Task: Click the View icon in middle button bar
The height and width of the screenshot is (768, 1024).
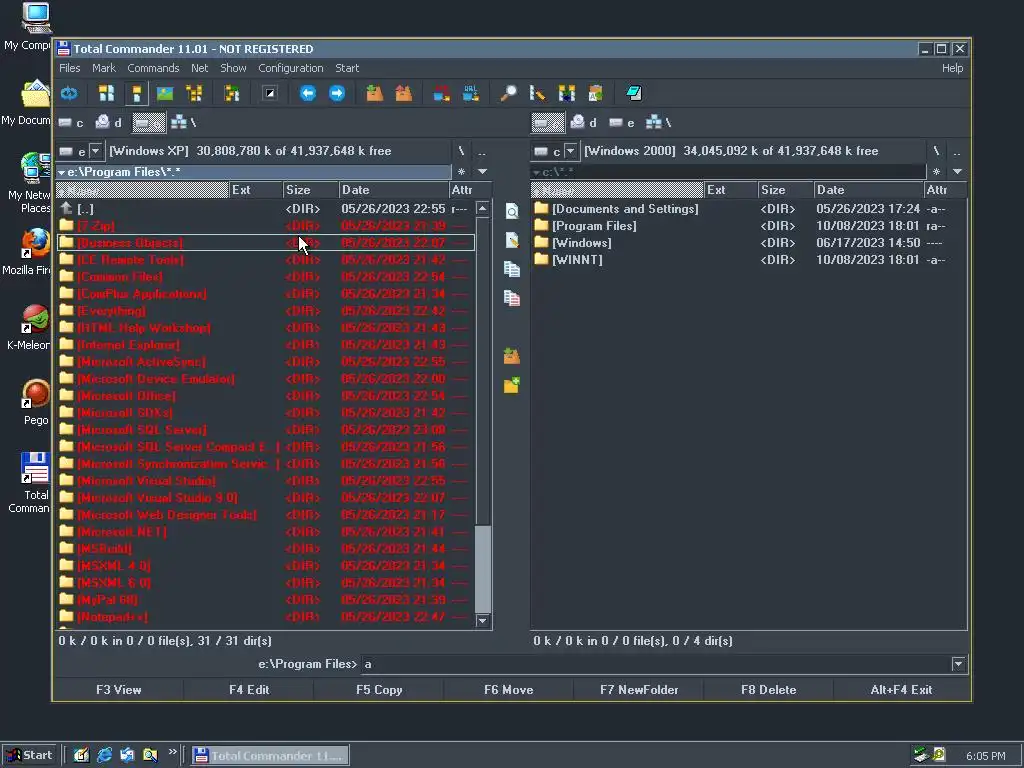Action: tap(512, 211)
